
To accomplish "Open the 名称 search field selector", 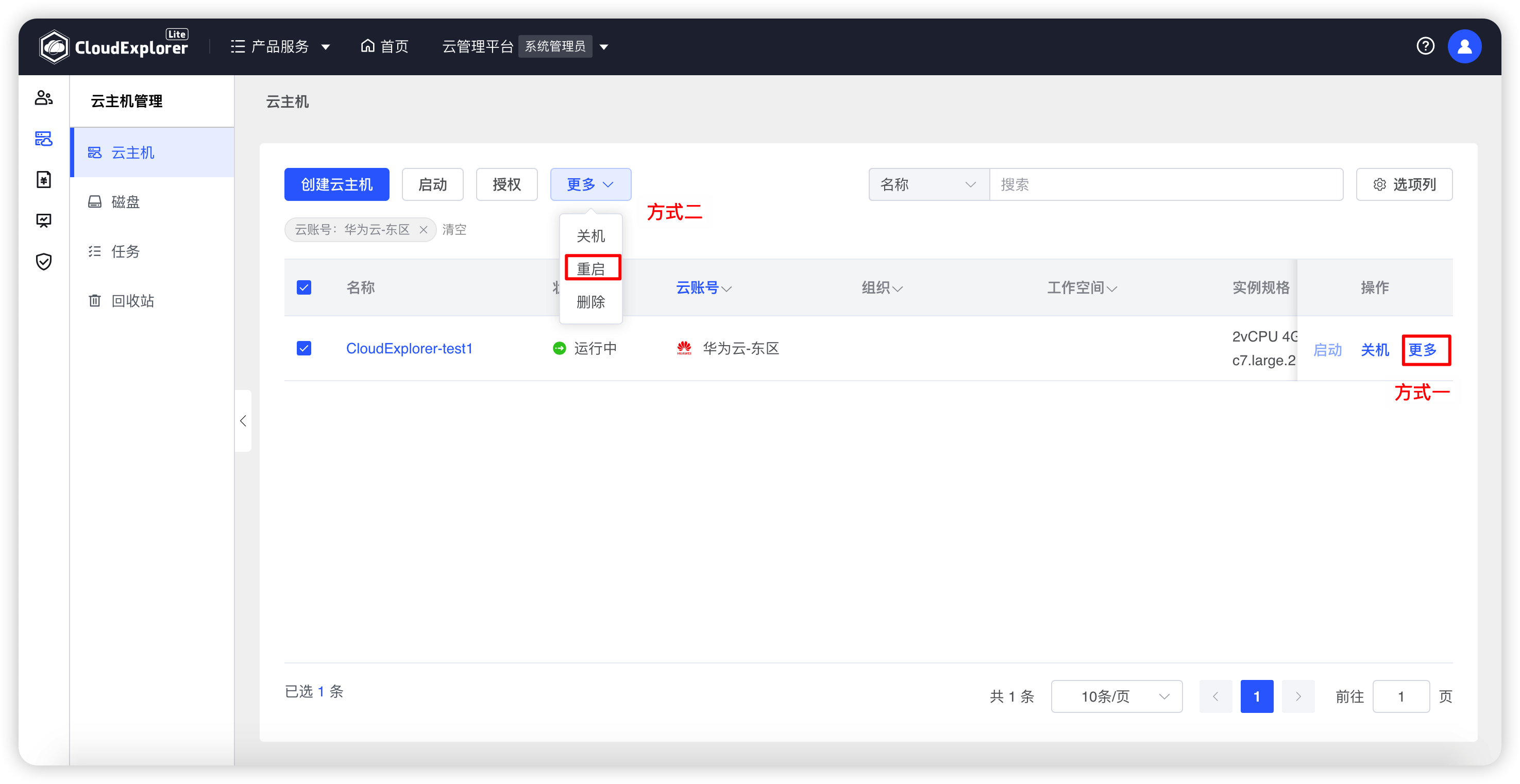I will [929, 184].
